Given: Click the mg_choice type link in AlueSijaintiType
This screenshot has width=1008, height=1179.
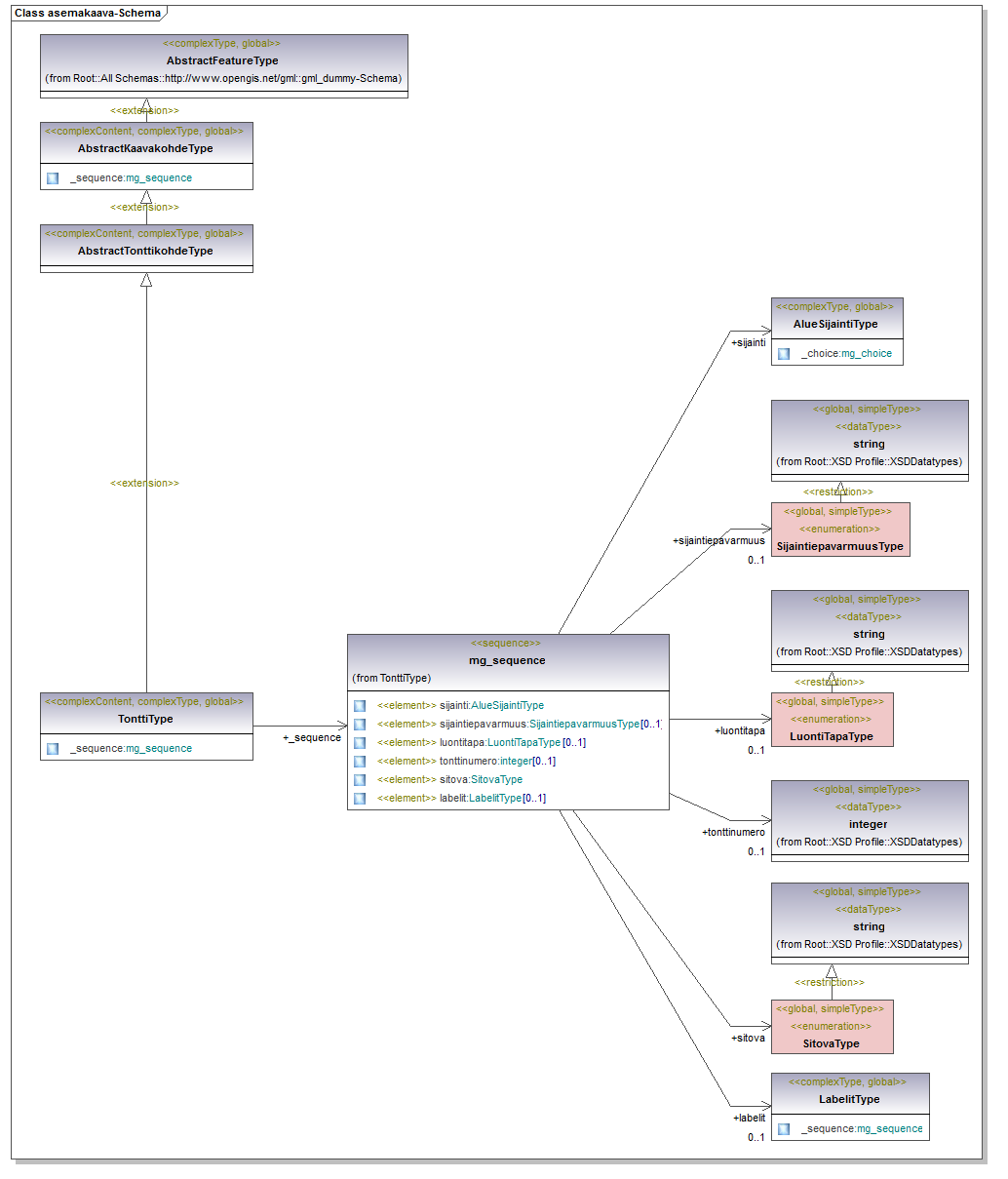Looking at the screenshot, I should [866, 354].
